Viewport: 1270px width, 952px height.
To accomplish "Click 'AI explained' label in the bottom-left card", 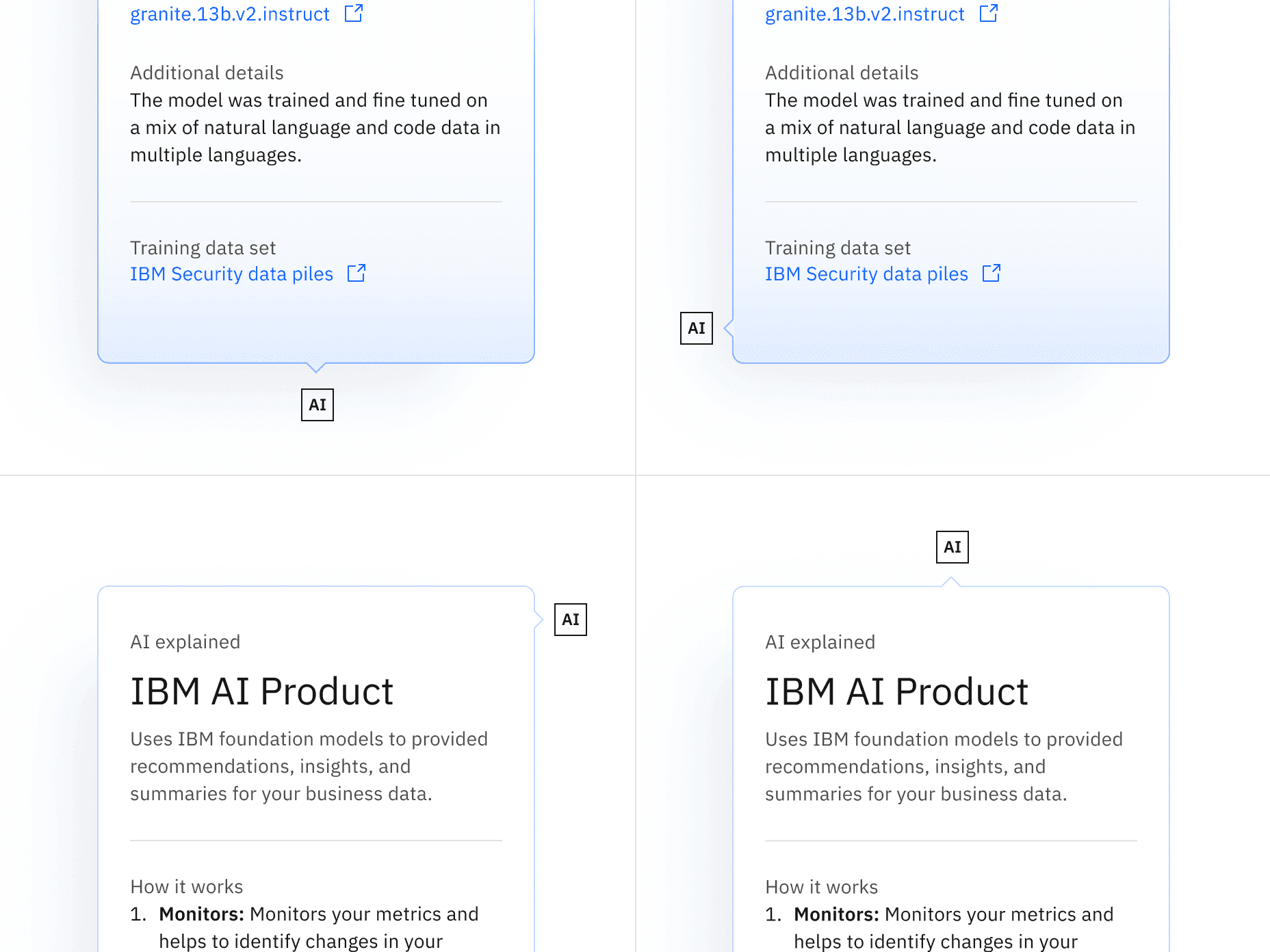I will click(185, 642).
